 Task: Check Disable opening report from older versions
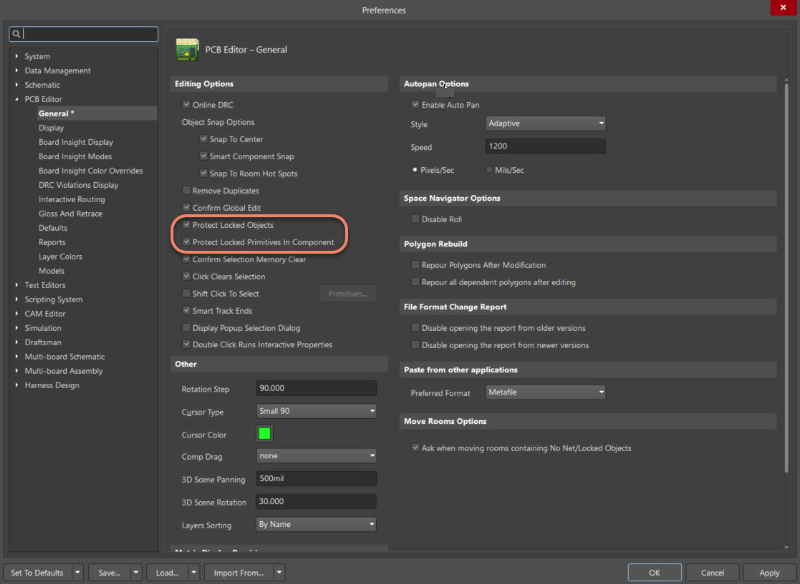(415, 328)
